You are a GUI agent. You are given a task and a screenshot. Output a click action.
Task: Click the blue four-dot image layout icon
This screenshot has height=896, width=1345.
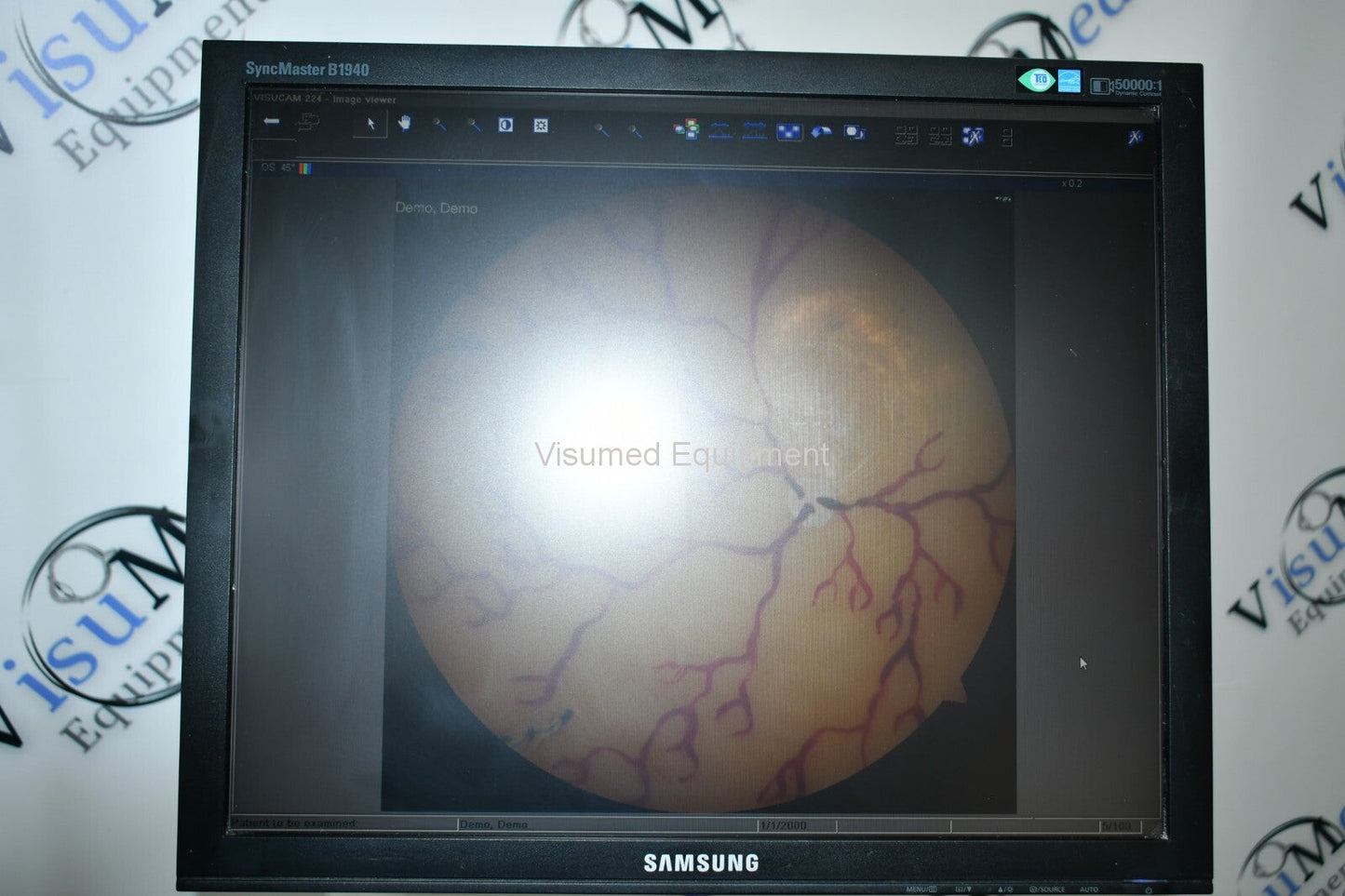click(788, 133)
